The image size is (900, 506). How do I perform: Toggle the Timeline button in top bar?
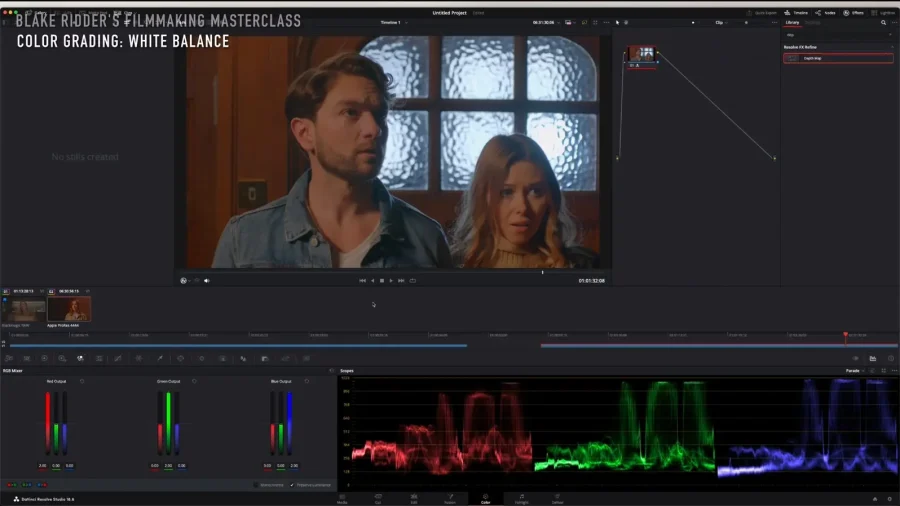point(796,13)
